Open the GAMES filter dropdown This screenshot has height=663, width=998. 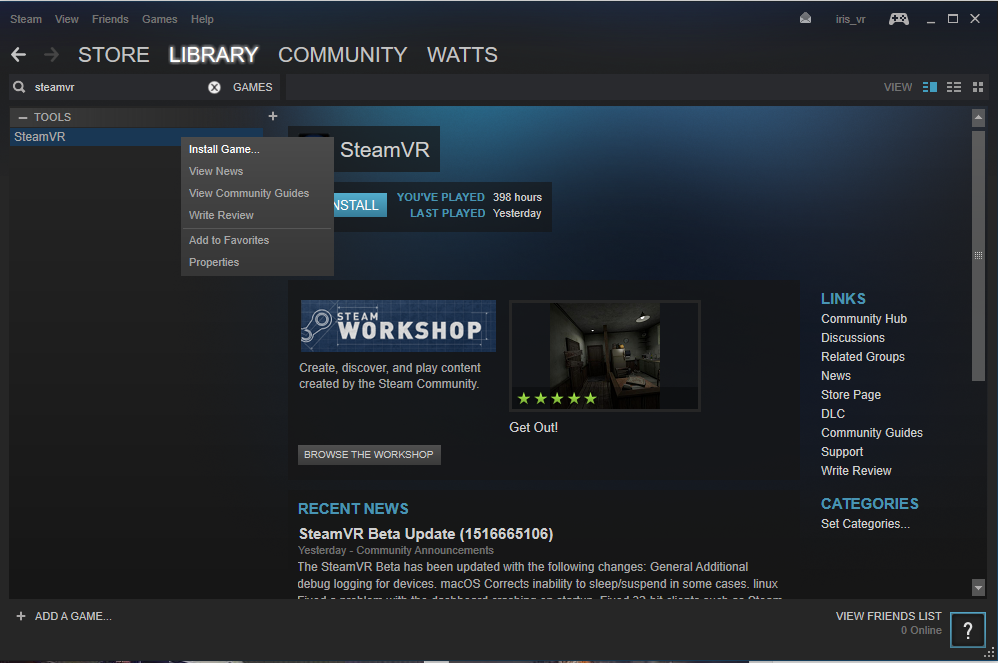[x=253, y=87]
